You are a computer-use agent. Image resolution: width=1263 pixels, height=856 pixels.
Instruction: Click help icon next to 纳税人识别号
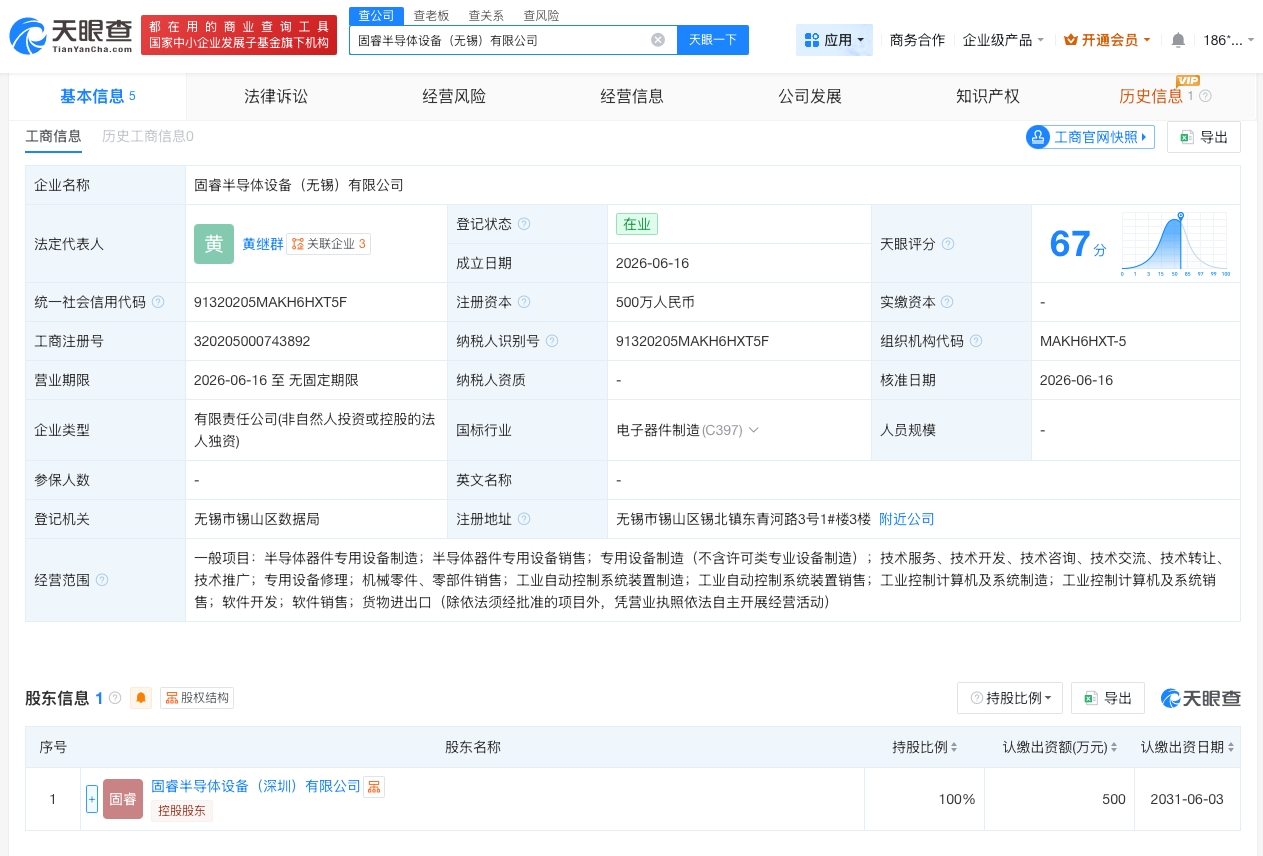(551, 341)
